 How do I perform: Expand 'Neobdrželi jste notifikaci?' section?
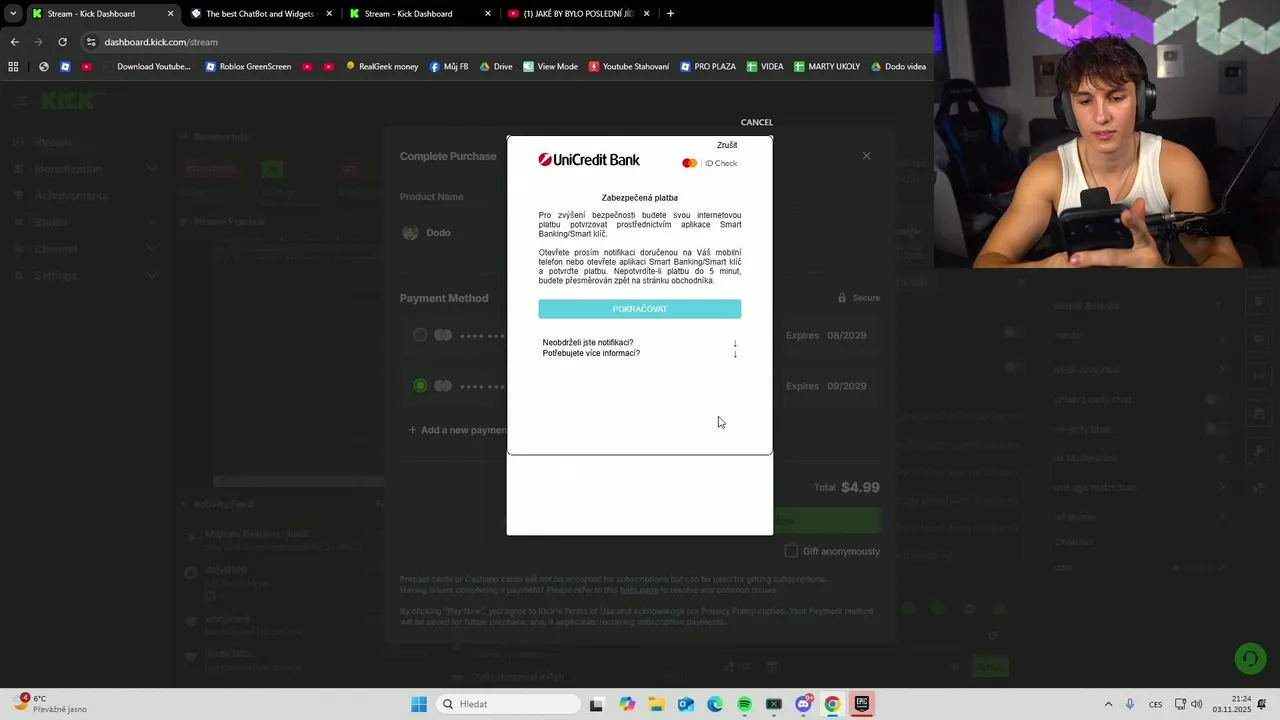[x=640, y=342]
